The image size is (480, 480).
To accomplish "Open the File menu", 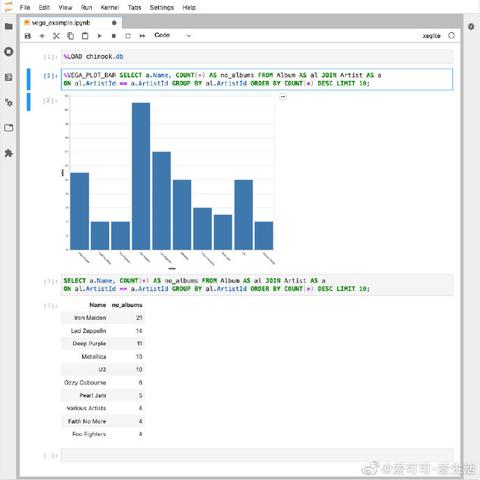I will coord(25,7).
